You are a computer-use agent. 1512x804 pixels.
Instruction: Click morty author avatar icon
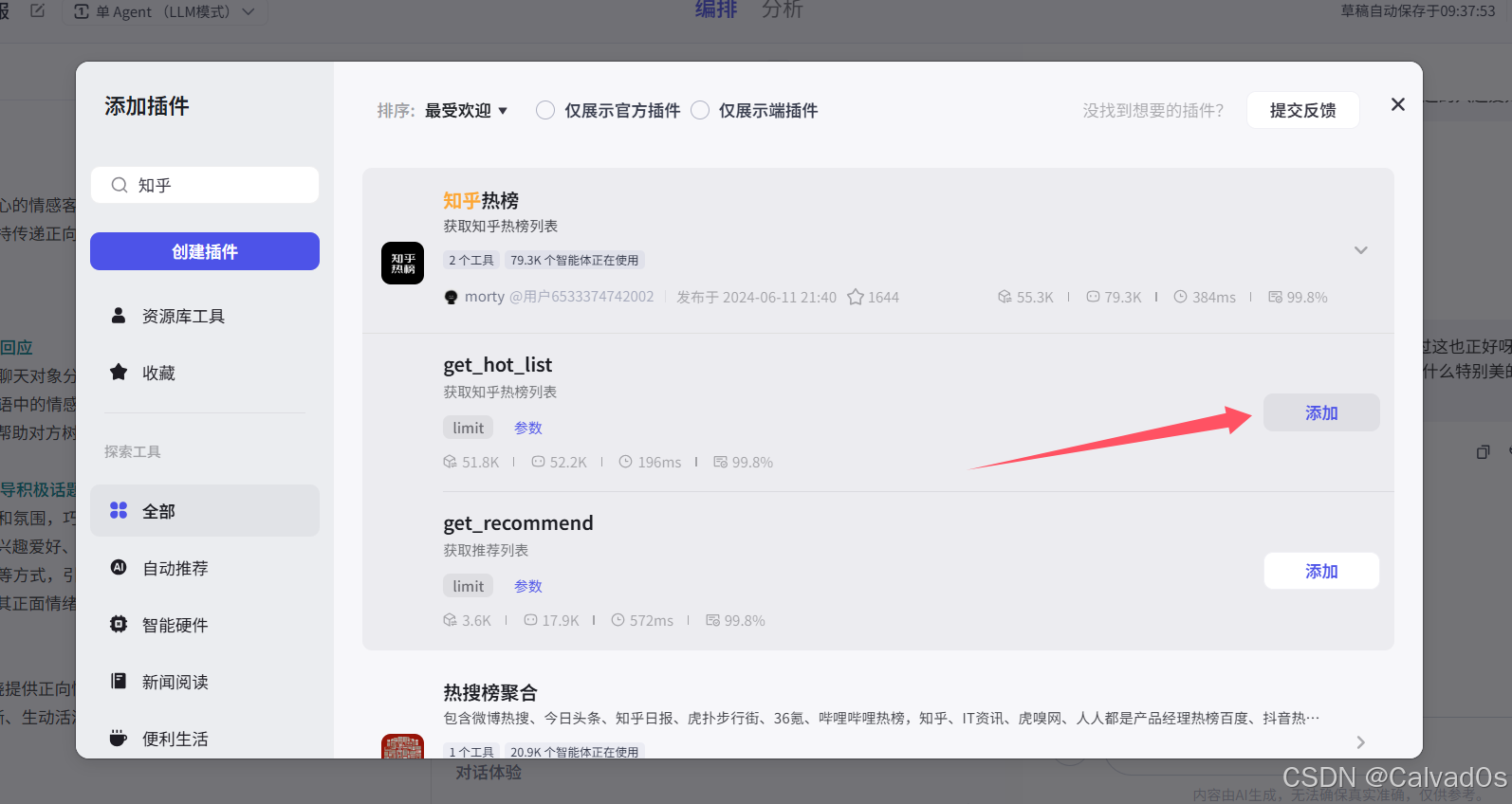coord(452,297)
